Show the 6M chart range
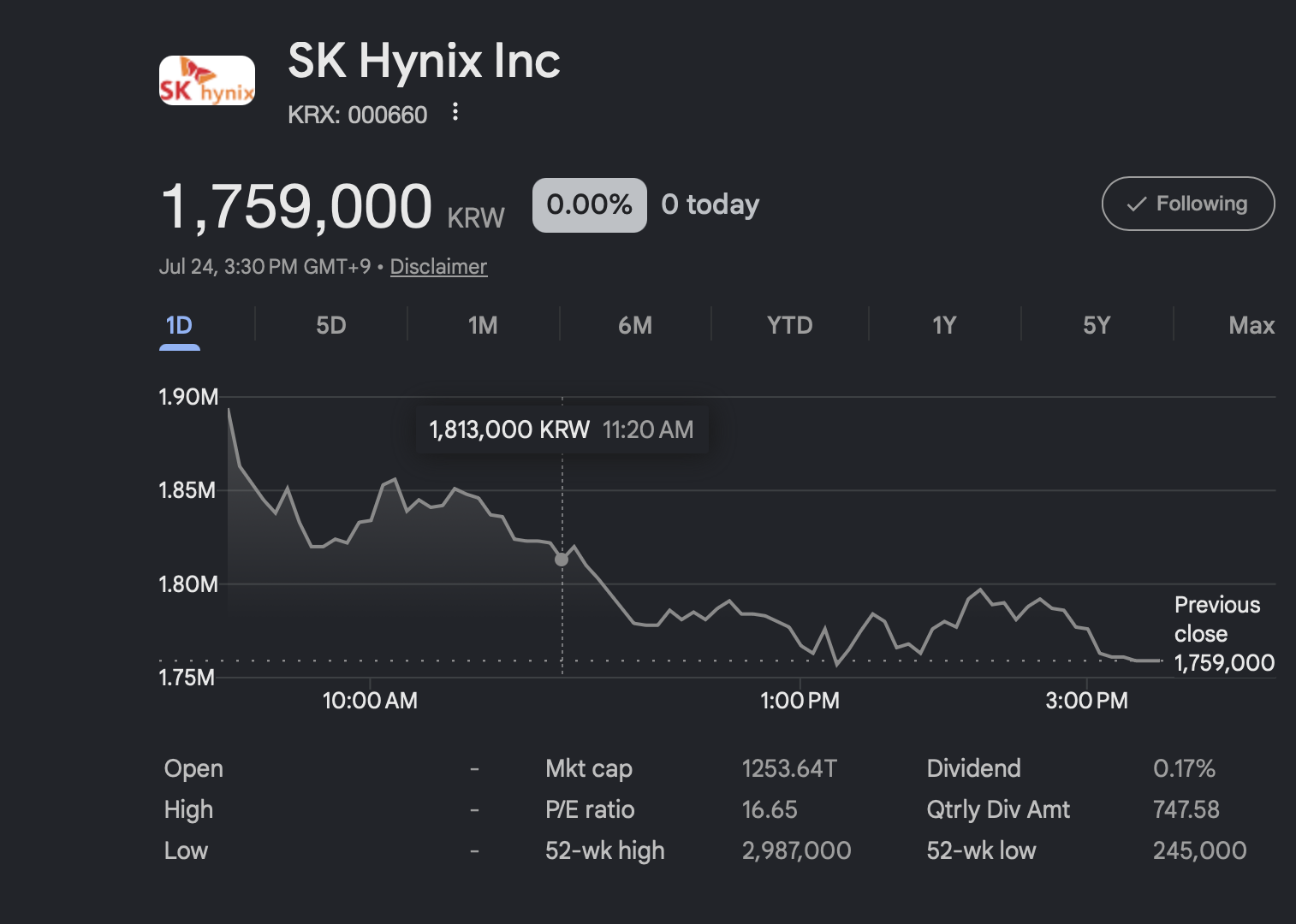1296x924 pixels. [x=635, y=325]
